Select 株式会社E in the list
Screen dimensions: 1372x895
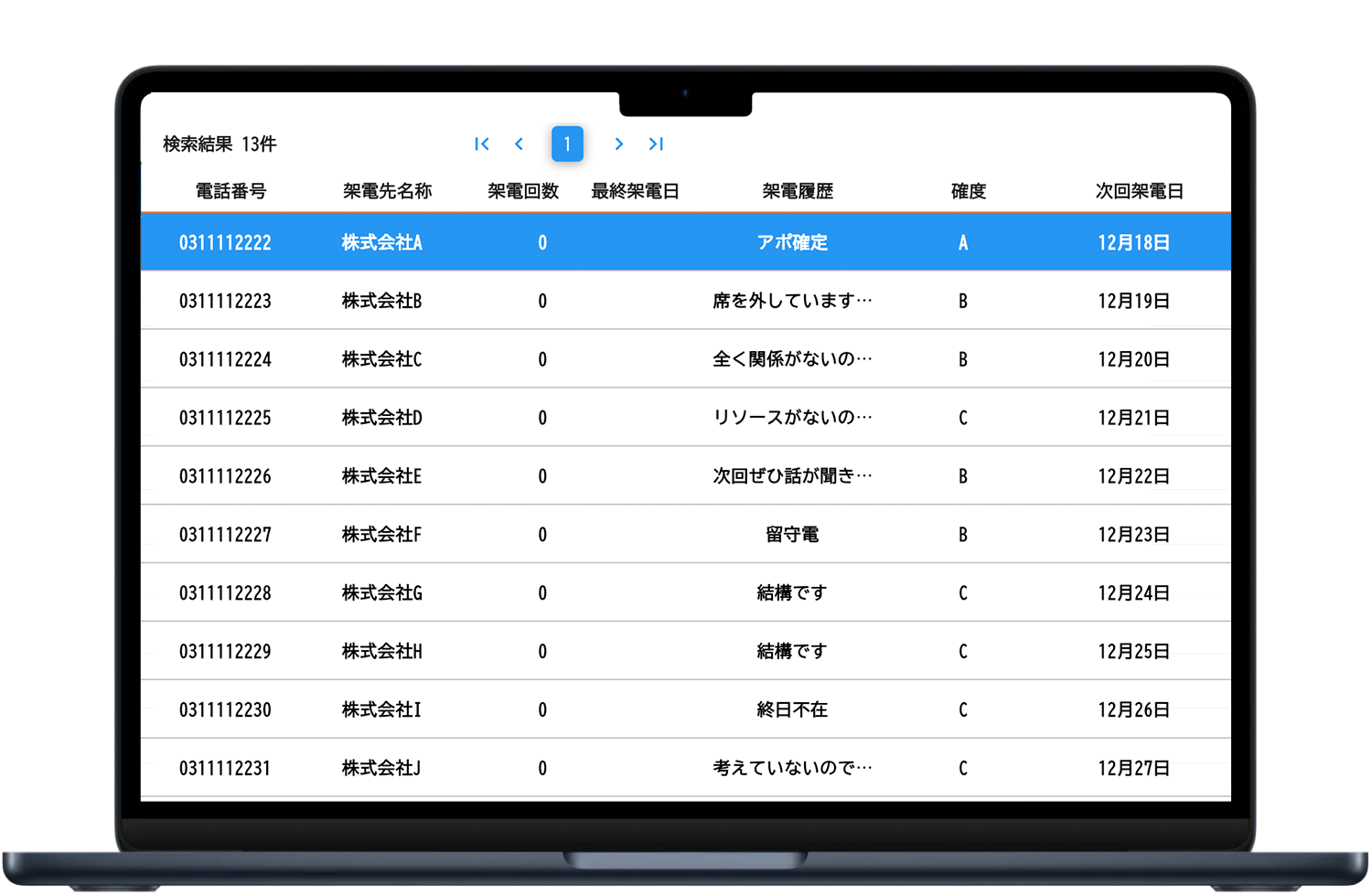[381, 477]
